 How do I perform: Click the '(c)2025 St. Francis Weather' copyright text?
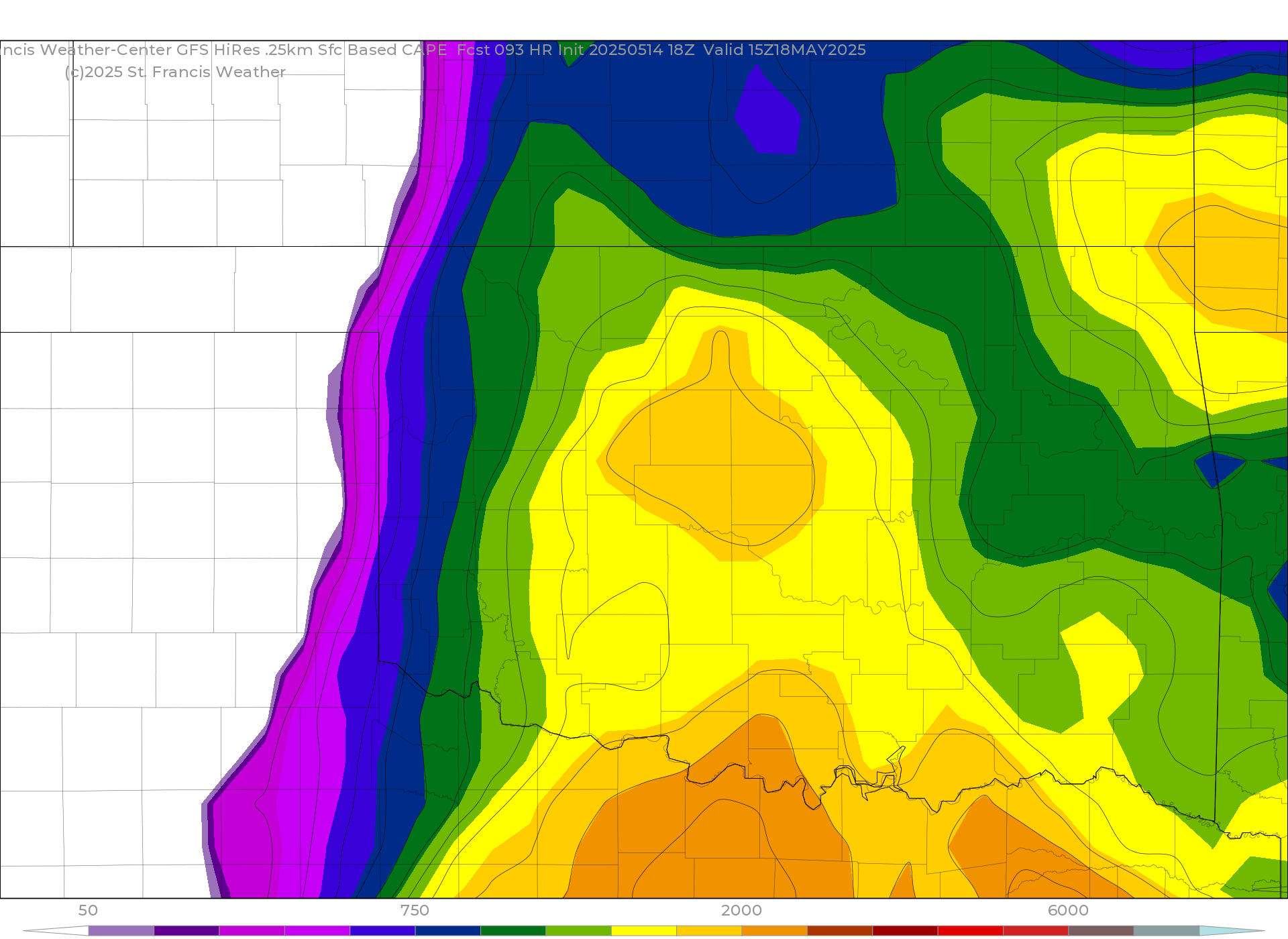click(175, 72)
